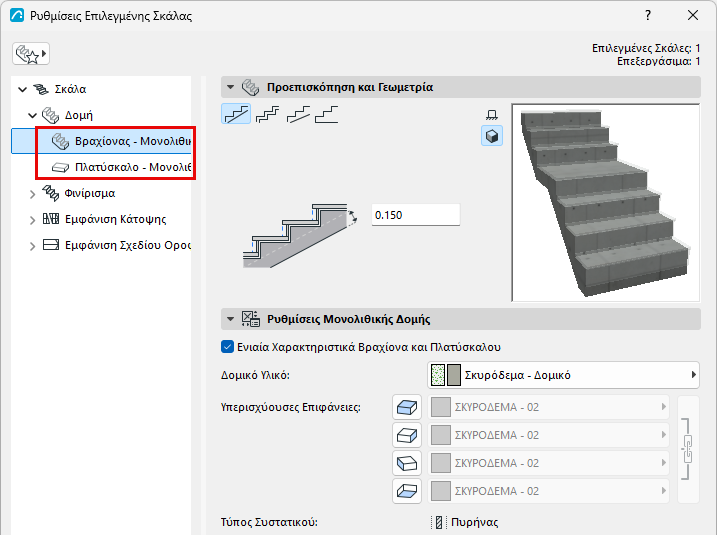Open third ΣΚΥΡΟΔΕΜΑ - 02 surface dropdown
This screenshot has width=717, height=535.
pos(548,463)
